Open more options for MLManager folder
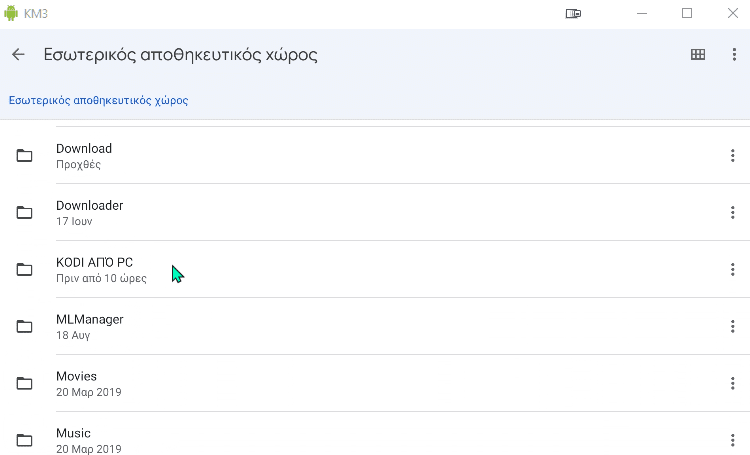 (x=732, y=326)
